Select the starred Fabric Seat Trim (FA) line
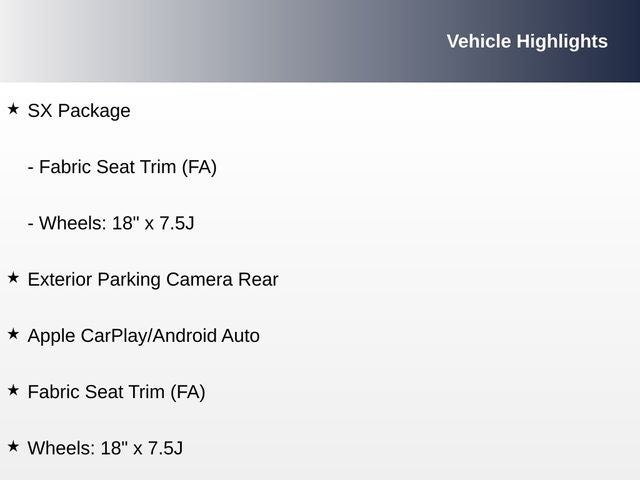This screenshot has width=640, height=480. tap(116, 392)
